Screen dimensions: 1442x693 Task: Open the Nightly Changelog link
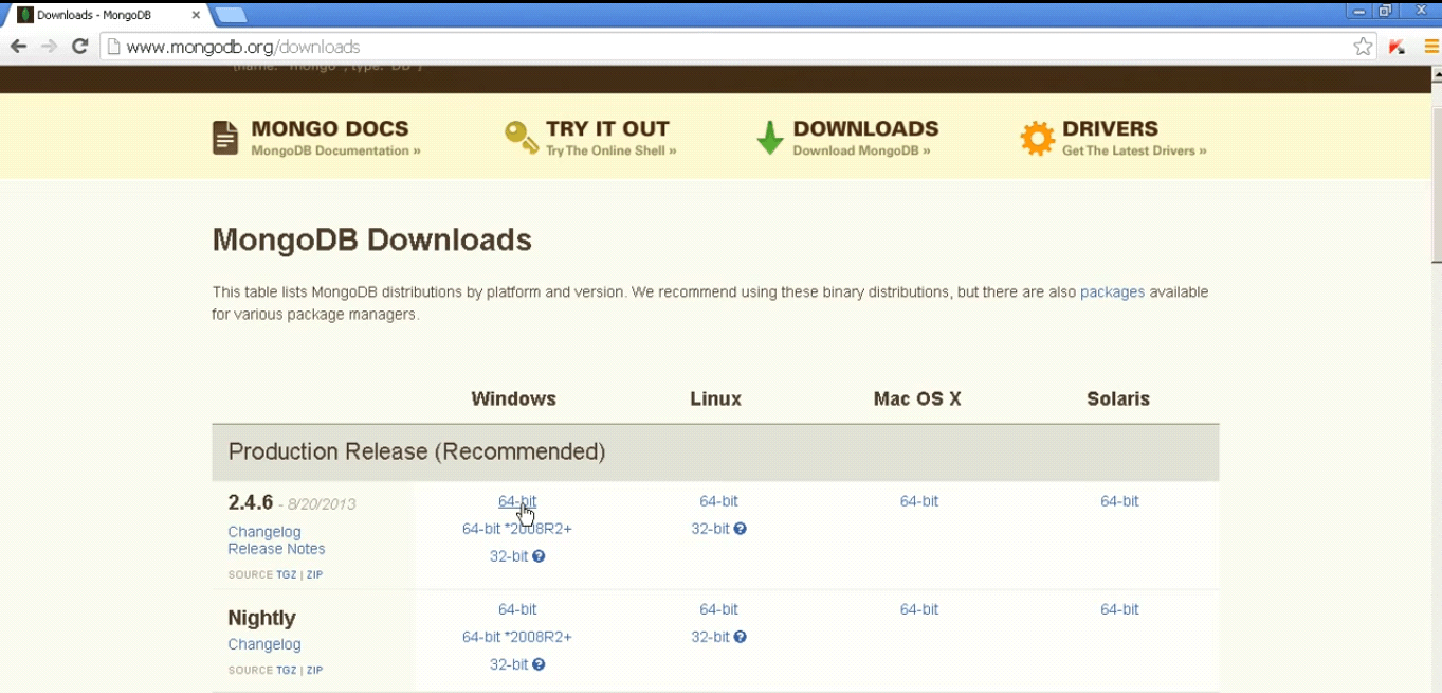(264, 645)
